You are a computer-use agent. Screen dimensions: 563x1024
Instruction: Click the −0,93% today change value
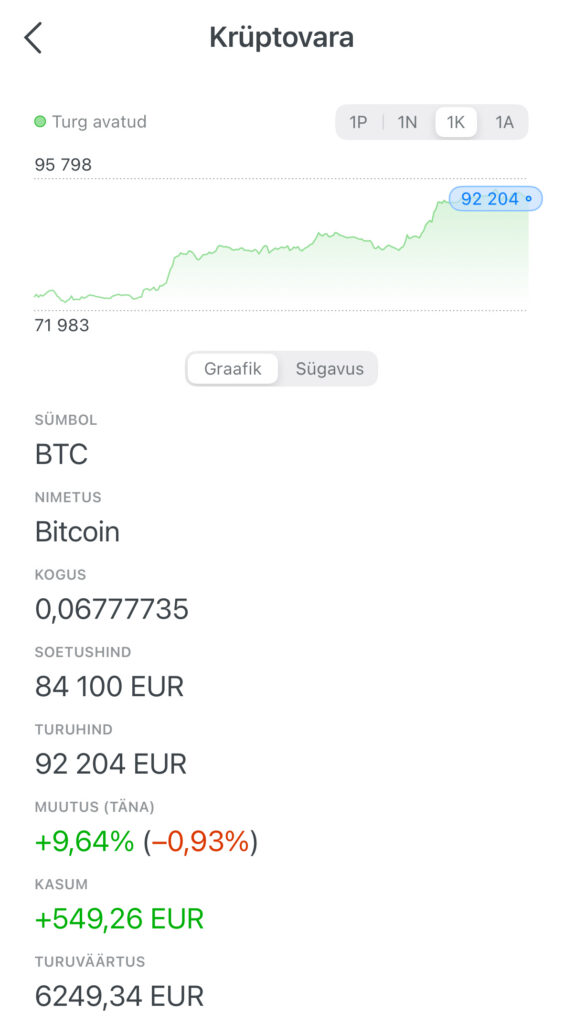pyautogui.click(x=201, y=841)
